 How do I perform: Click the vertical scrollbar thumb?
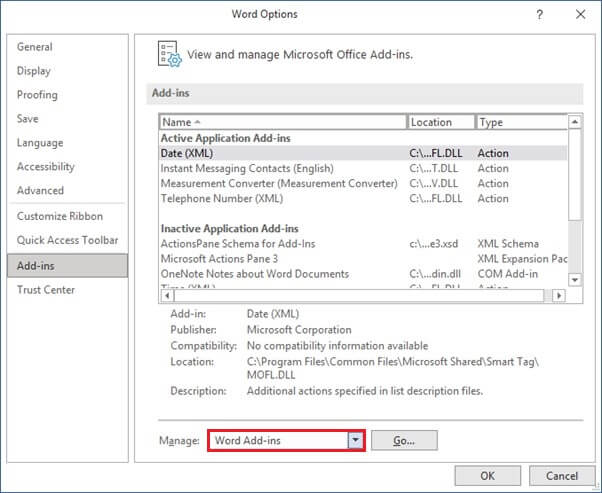point(575,175)
